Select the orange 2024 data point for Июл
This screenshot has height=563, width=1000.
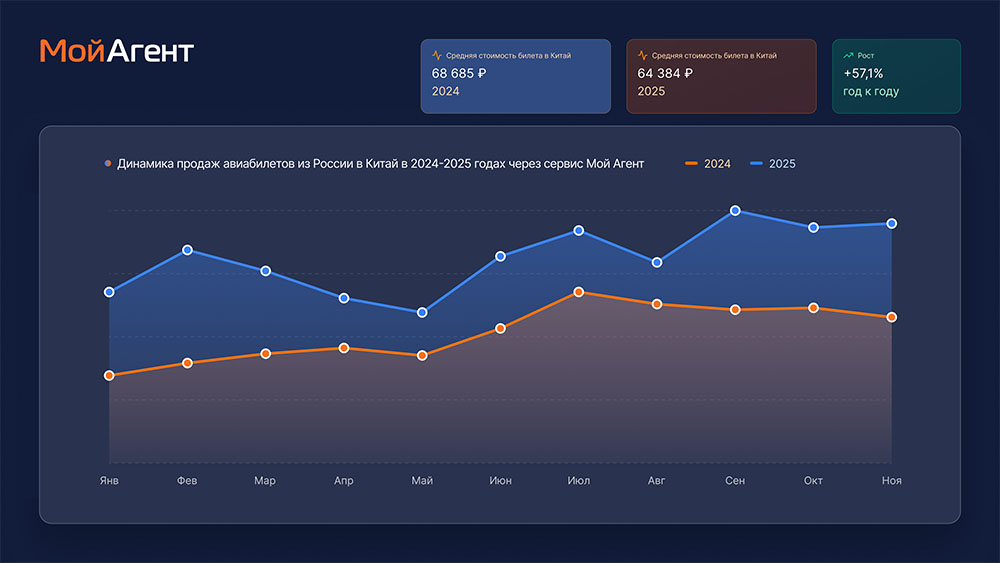coord(579,292)
